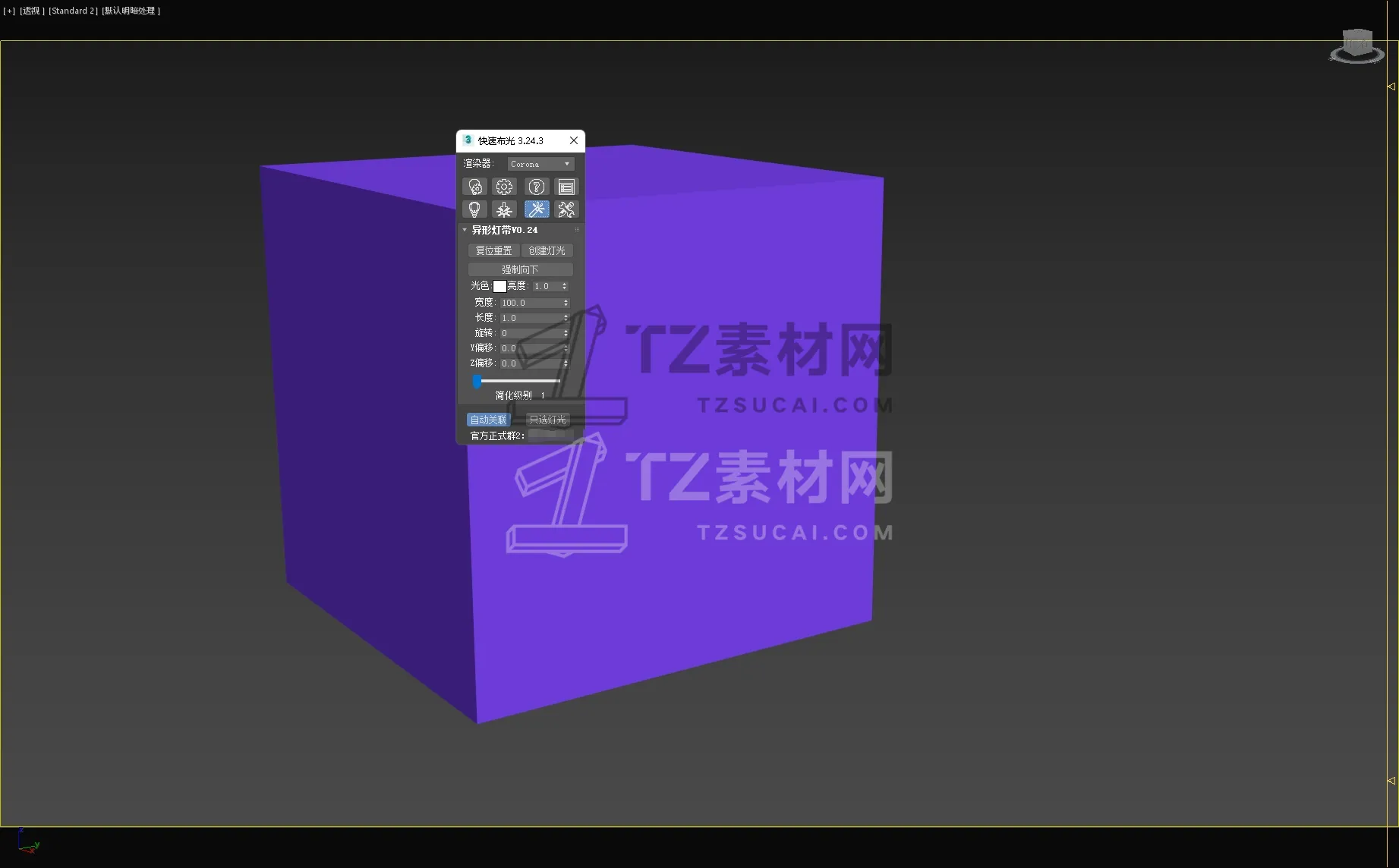The height and width of the screenshot is (868, 1399).
Task: Select the highlighted wrench and screwdriver icon
Action: (537, 209)
